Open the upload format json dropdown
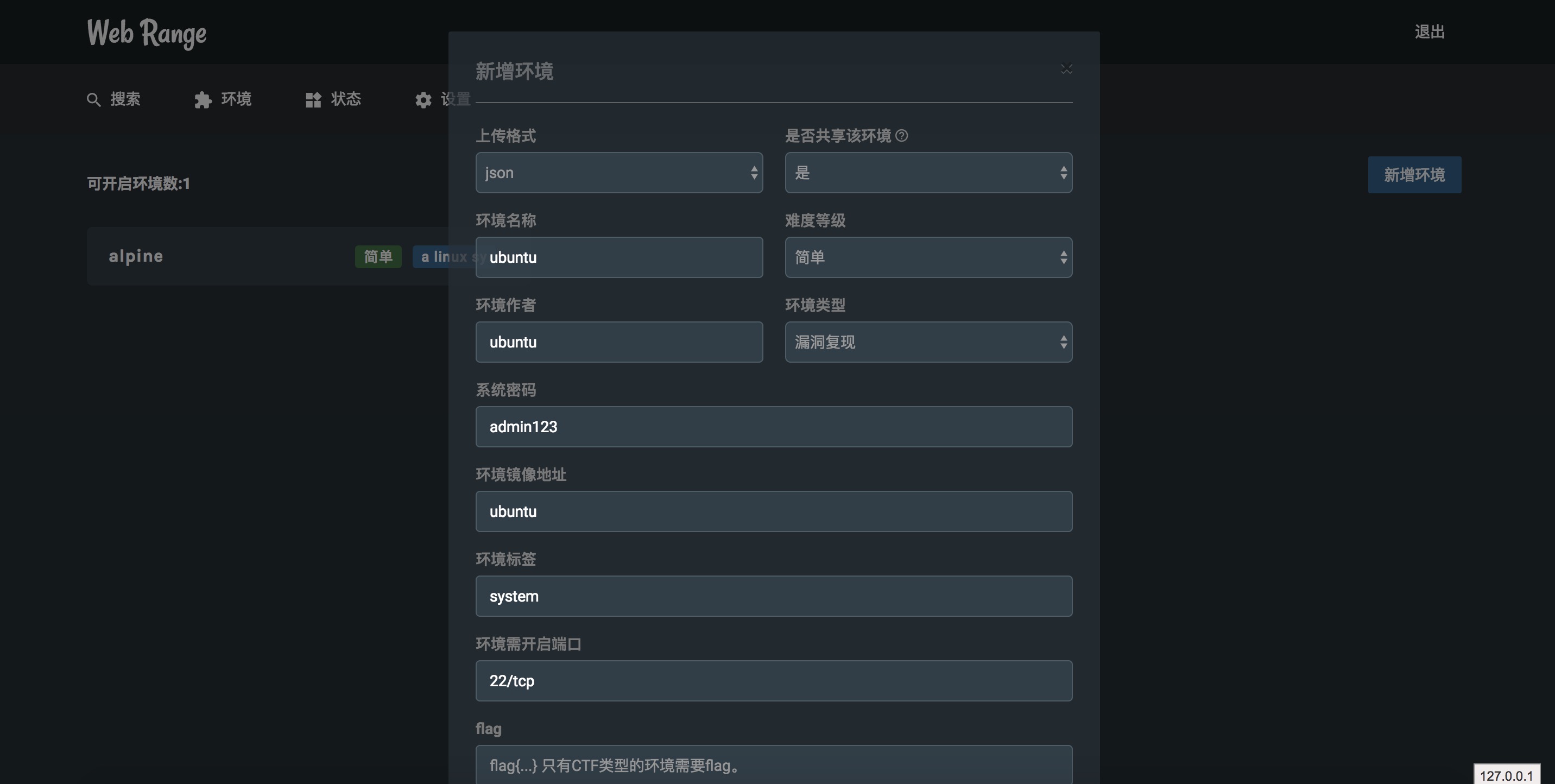The width and height of the screenshot is (1555, 784). 619,173
